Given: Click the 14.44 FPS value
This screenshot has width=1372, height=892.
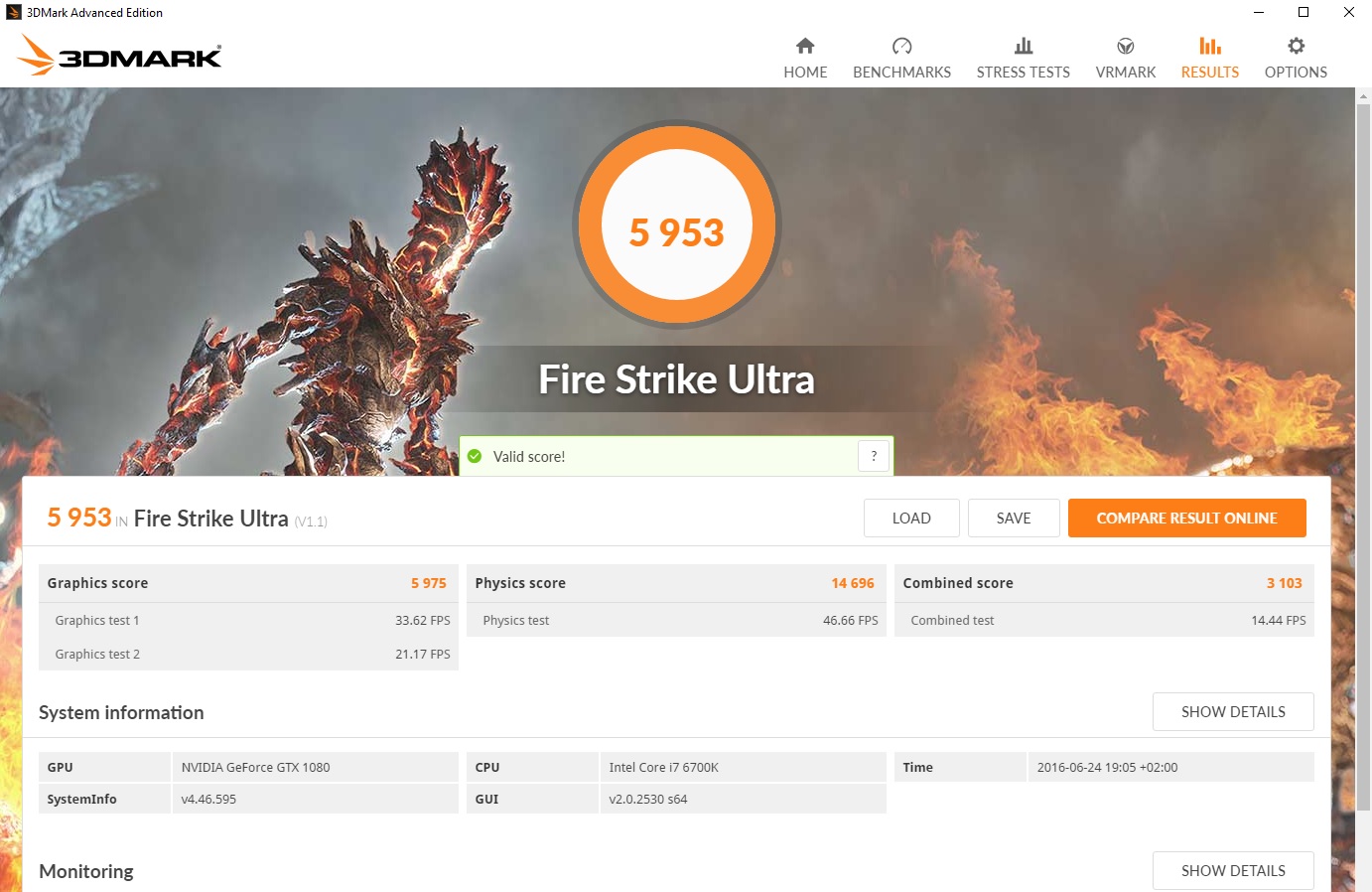Looking at the screenshot, I should (x=1279, y=620).
